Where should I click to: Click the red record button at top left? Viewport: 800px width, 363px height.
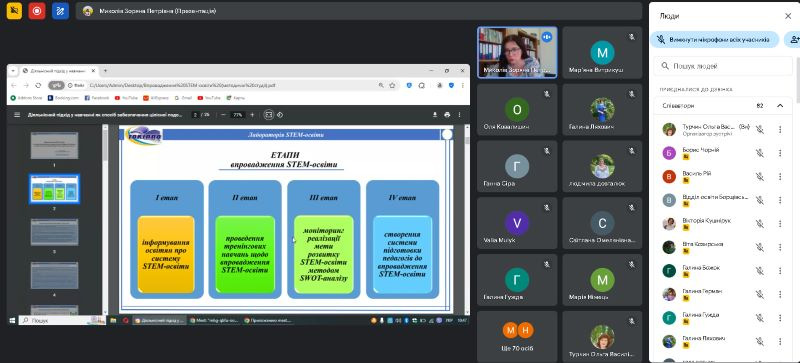pyautogui.click(x=37, y=10)
